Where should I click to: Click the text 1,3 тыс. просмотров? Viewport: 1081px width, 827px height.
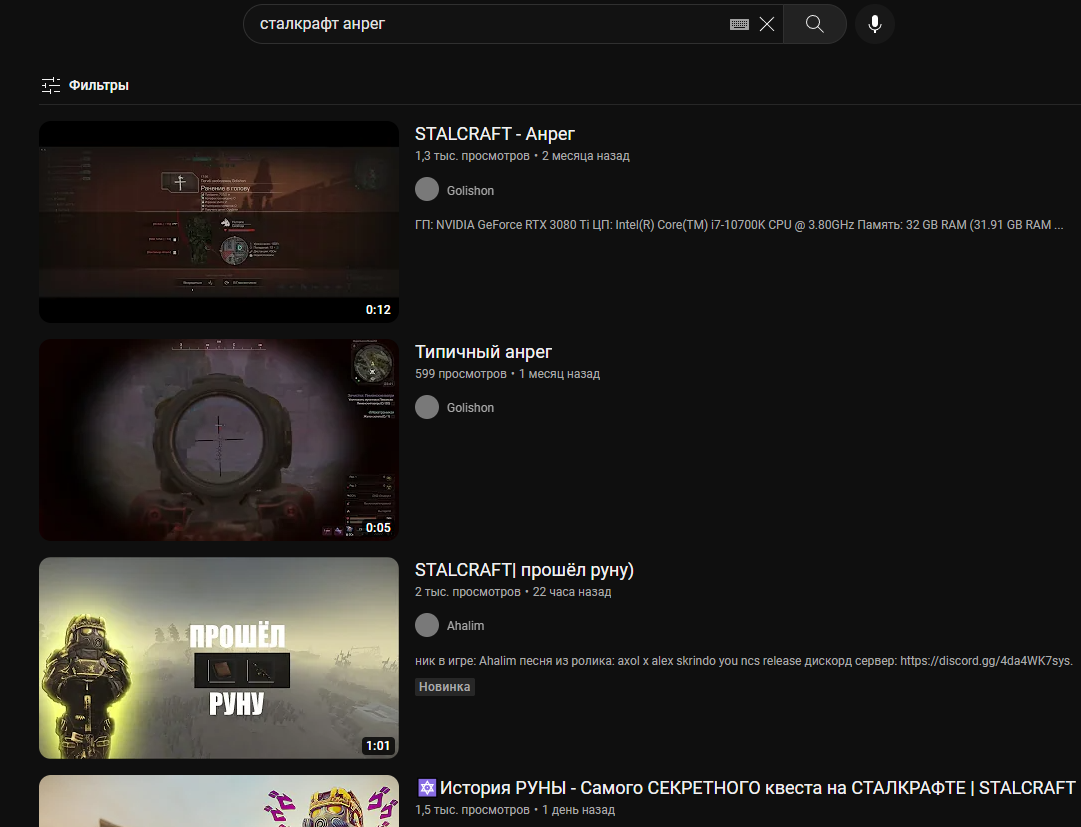point(472,156)
